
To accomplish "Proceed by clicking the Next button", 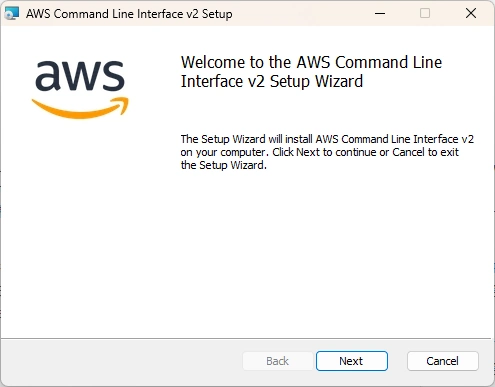I will (352, 361).
